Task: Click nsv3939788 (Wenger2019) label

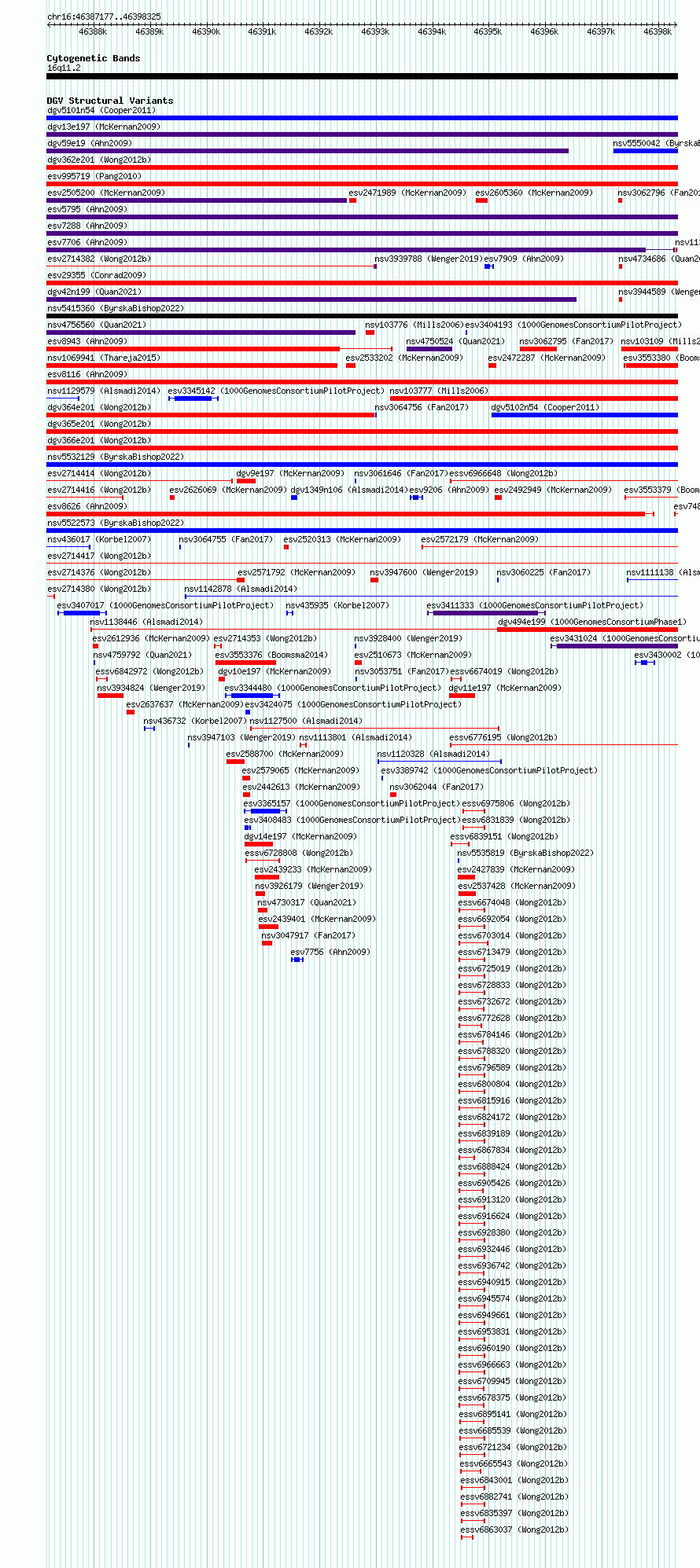Action: [x=429, y=259]
